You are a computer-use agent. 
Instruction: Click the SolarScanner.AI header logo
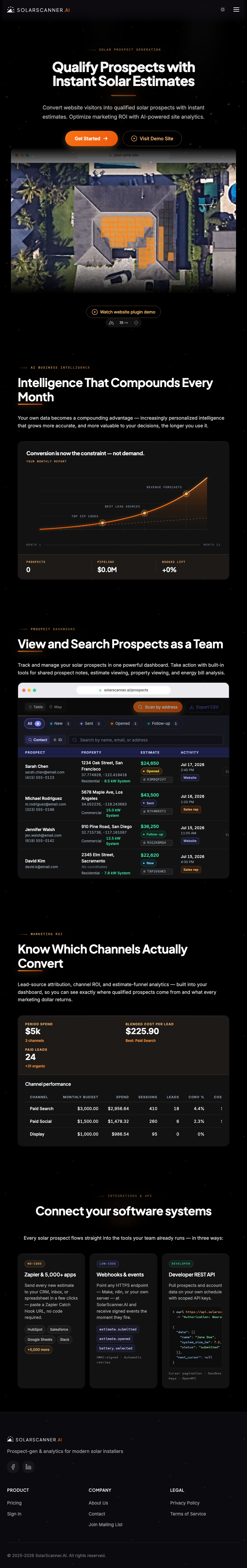point(38,10)
